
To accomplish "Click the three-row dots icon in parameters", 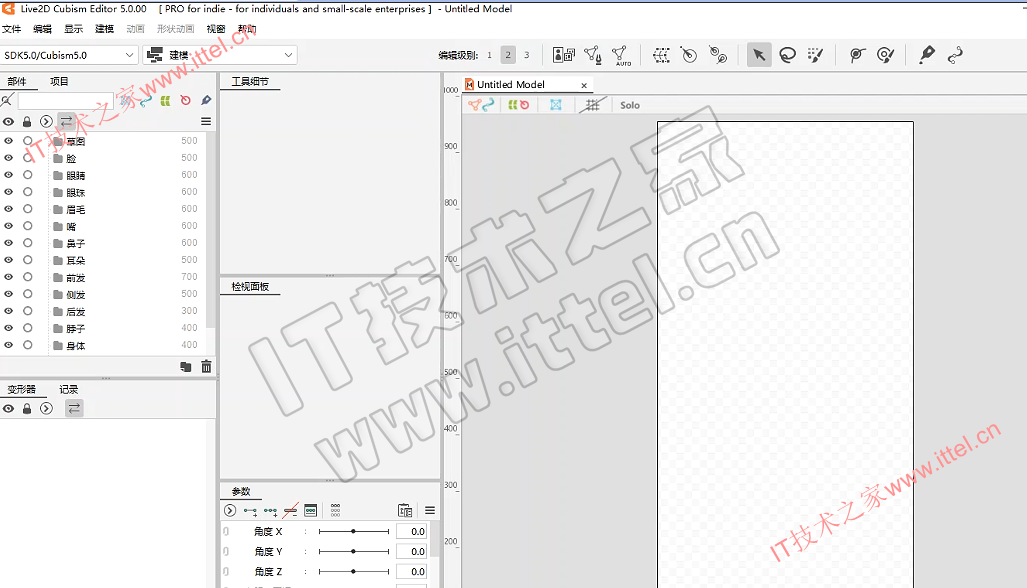I will 335,511.
